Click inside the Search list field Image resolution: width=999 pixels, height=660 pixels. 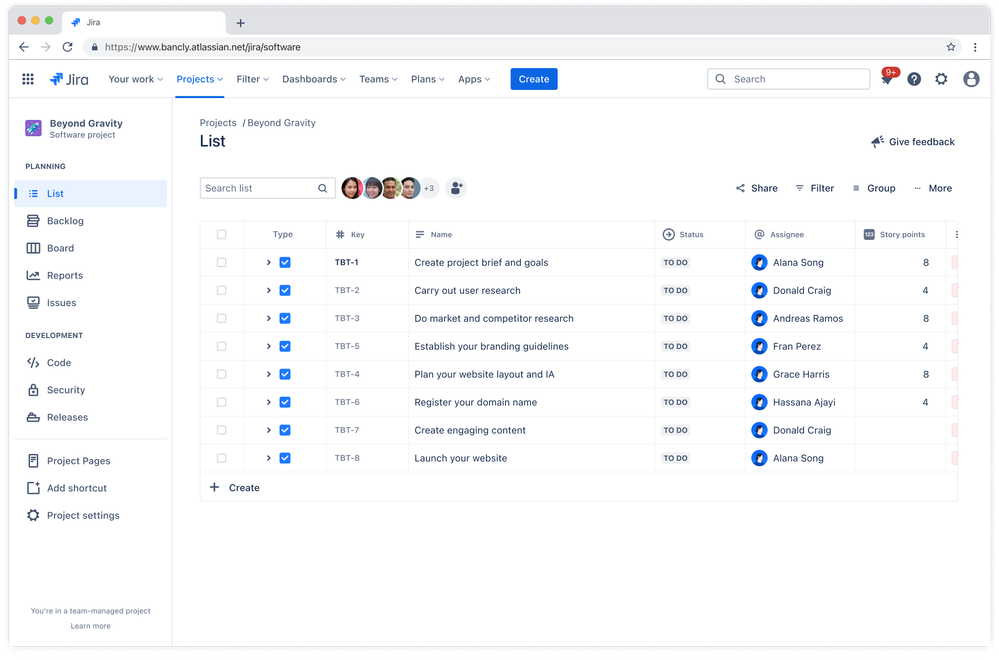(258, 188)
